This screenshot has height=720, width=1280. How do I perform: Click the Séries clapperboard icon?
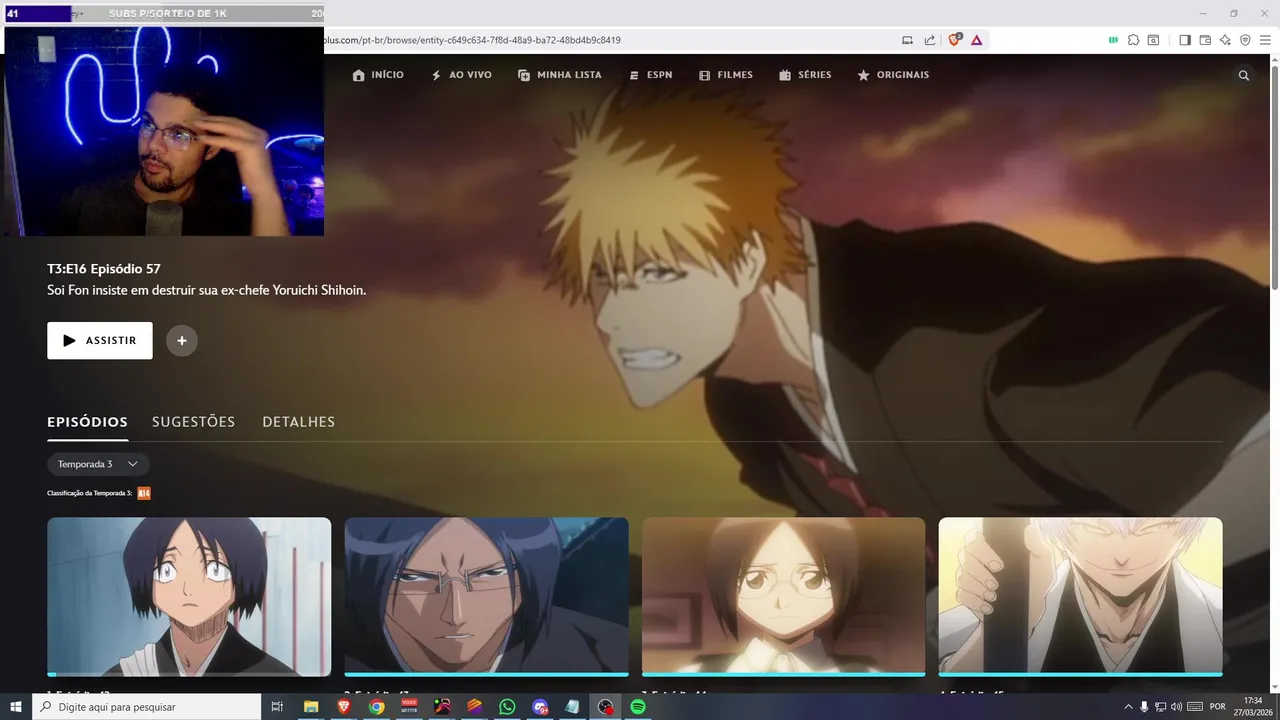tap(785, 75)
